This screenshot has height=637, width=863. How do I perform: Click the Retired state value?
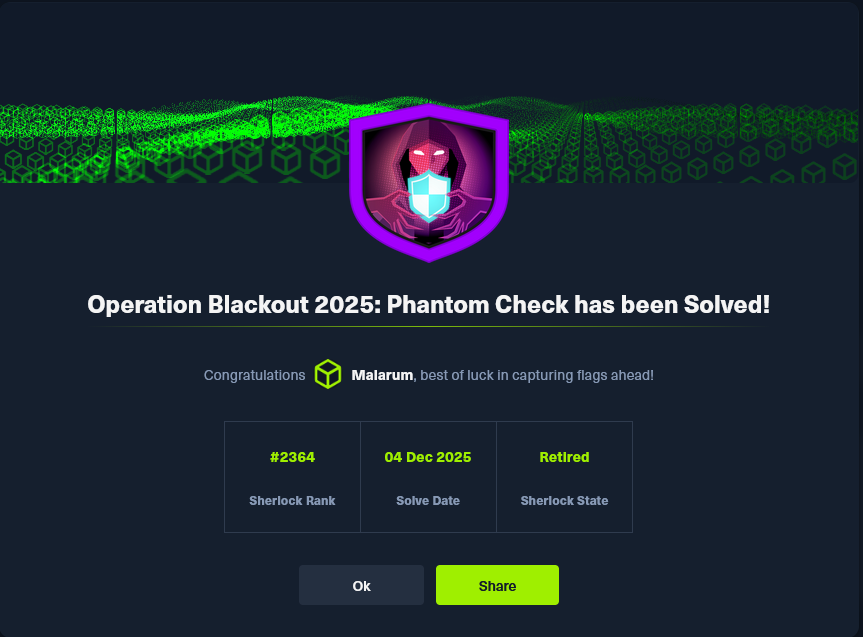coord(564,457)
